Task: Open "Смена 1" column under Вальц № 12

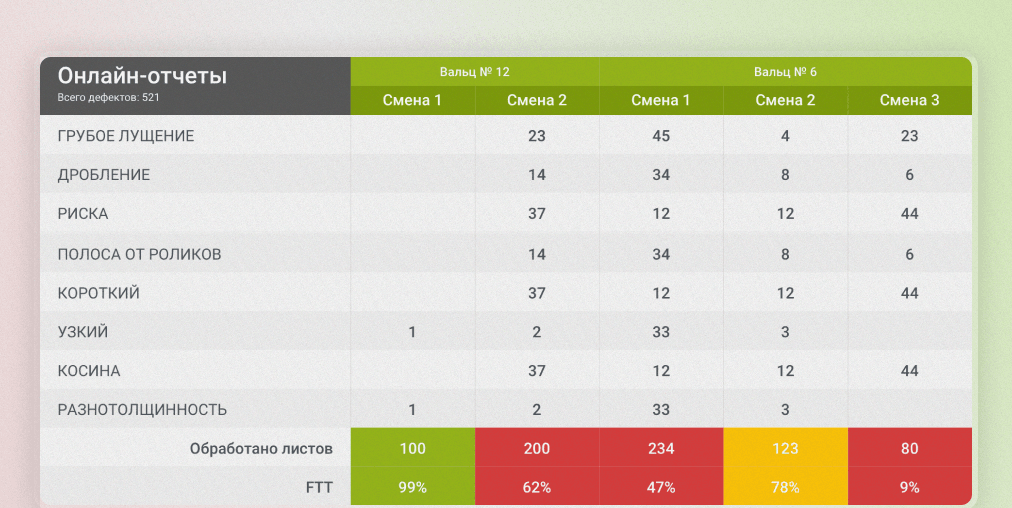Action: click(412, 100)
